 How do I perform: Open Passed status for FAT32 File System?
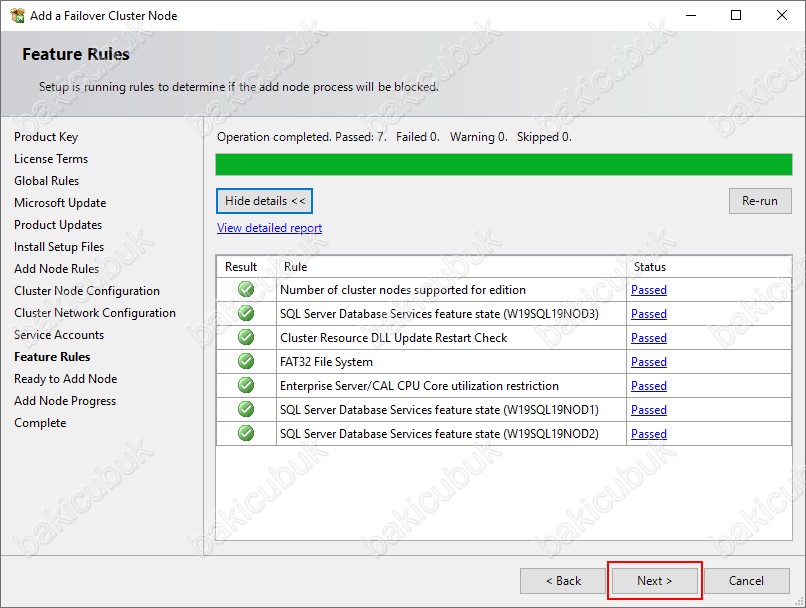click(649, 362)
